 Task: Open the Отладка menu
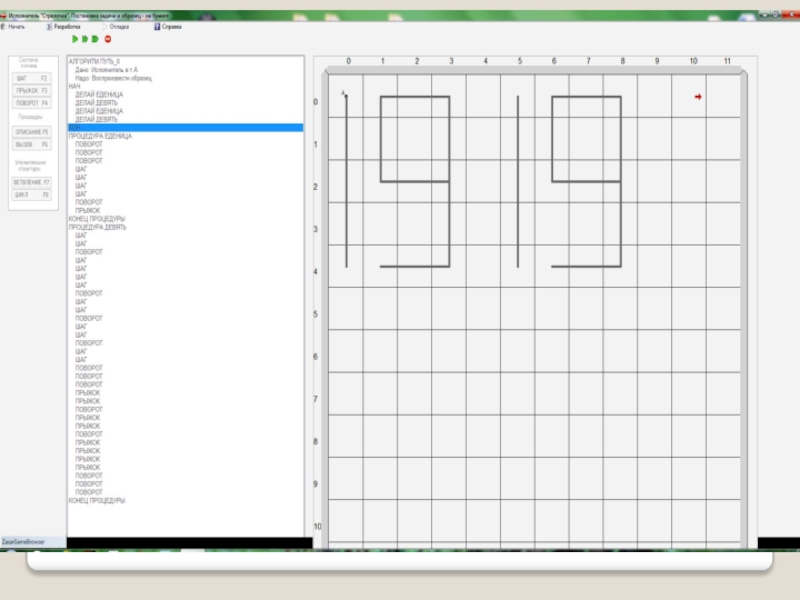click(x=119, y=27)
